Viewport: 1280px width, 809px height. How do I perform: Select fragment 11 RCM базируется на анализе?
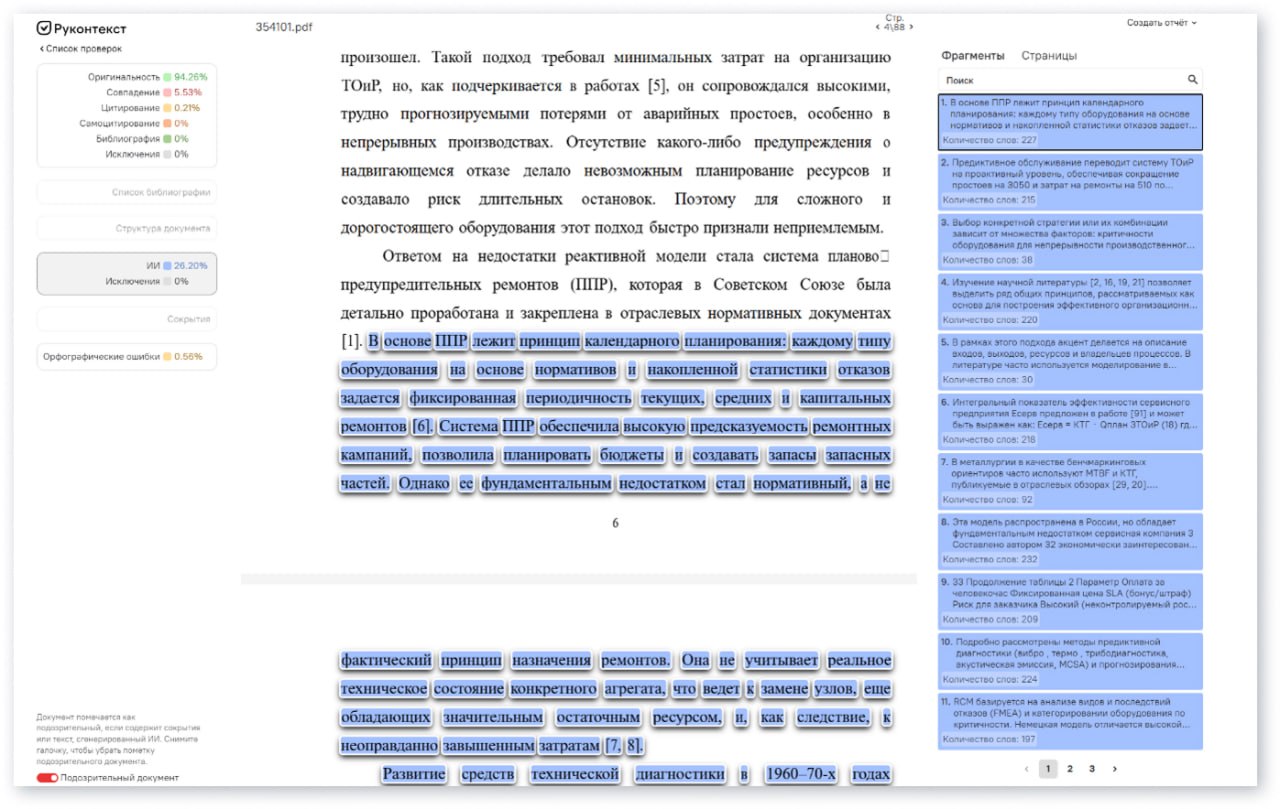coord(1070,721)
